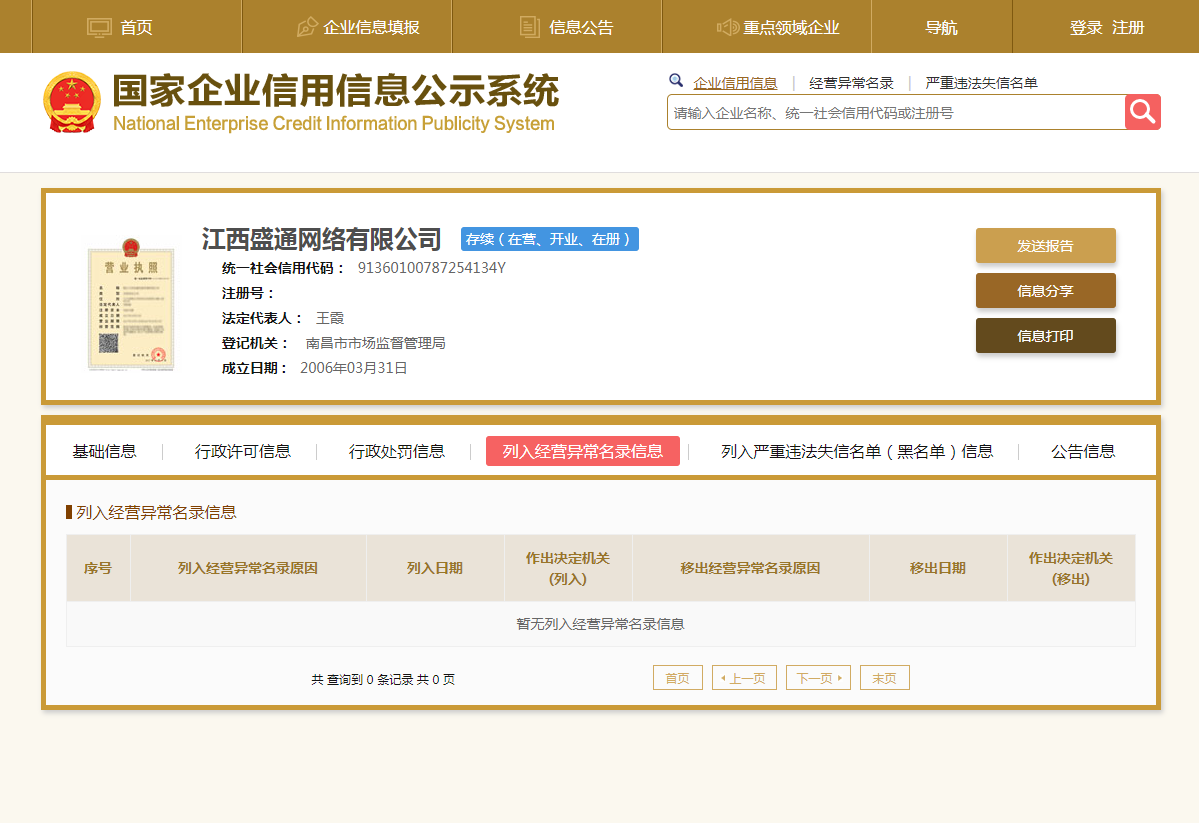Select 严重违法失信名单 search category
Image resolution: width=1199 pixels, height=823 pixels.
(981, 83)
